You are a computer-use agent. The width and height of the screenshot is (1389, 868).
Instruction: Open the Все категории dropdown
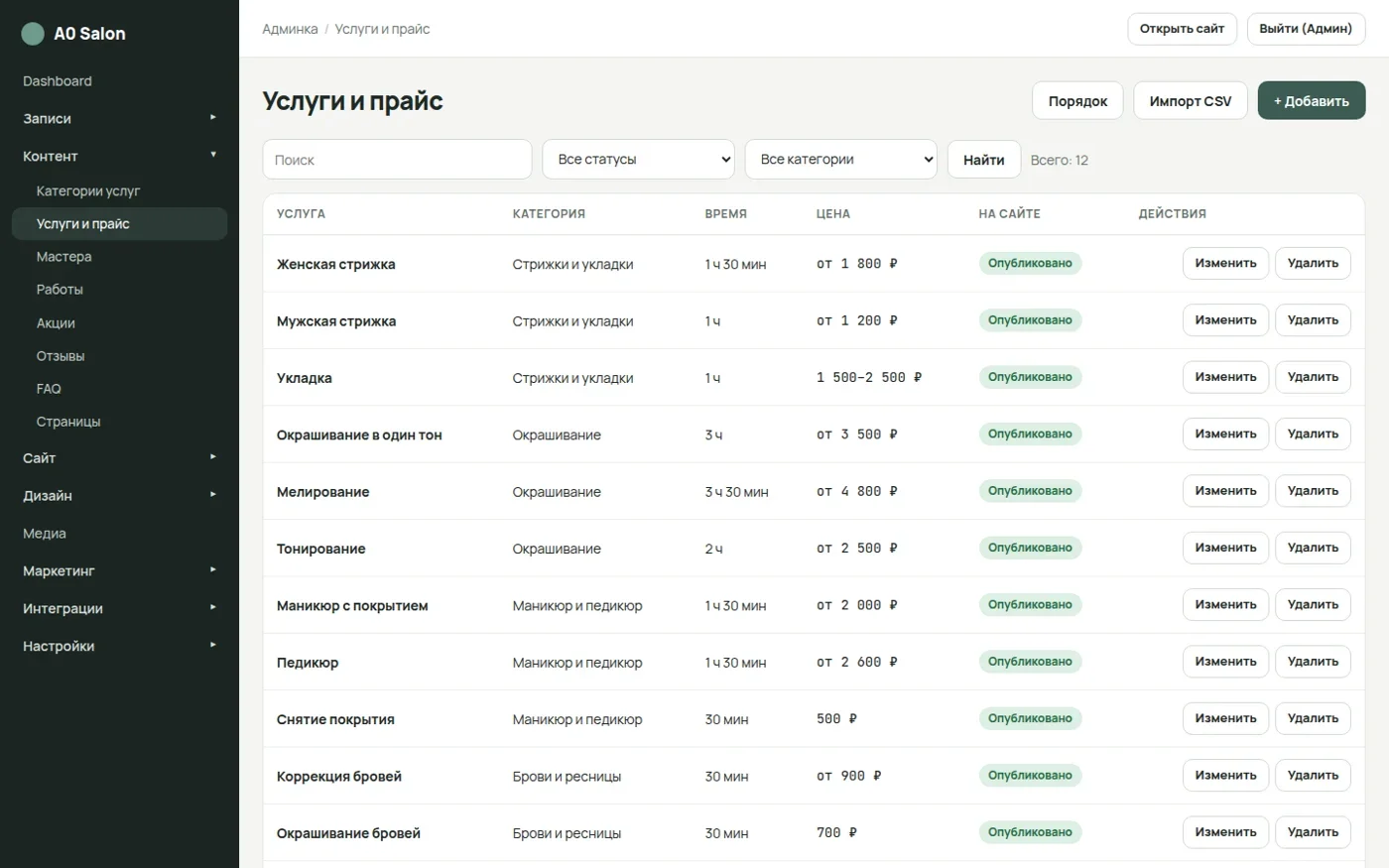click(840, 159)
